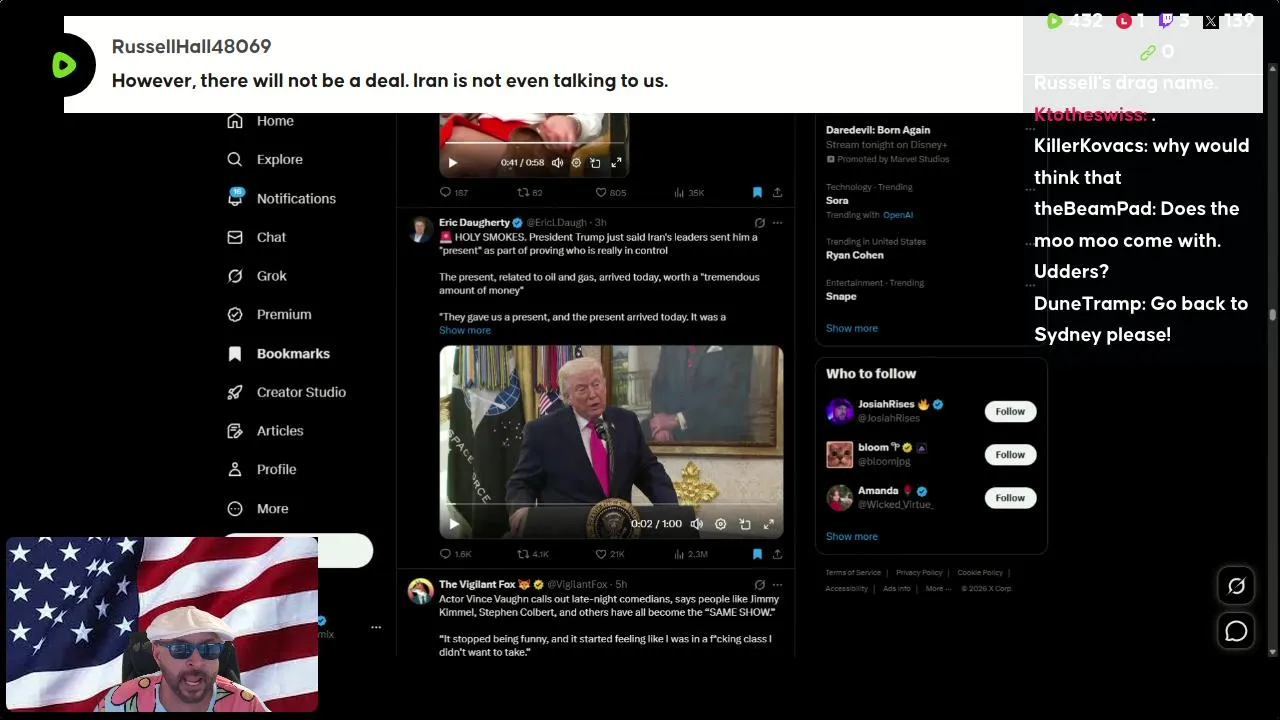Image resolution: width=1280 pixels, height=720 pixels.
Task: Play the Trump video in Eric Daugherty post
Action: pos(453,524)
